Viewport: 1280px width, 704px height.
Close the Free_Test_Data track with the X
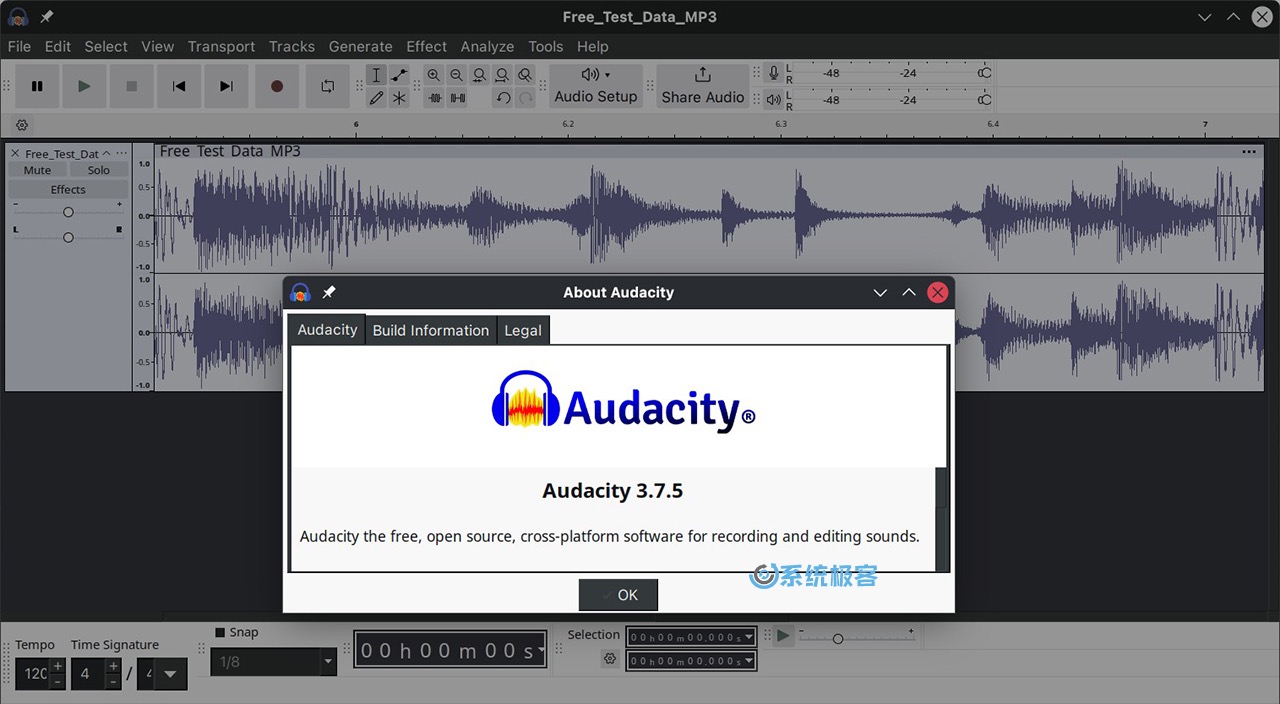15,154
